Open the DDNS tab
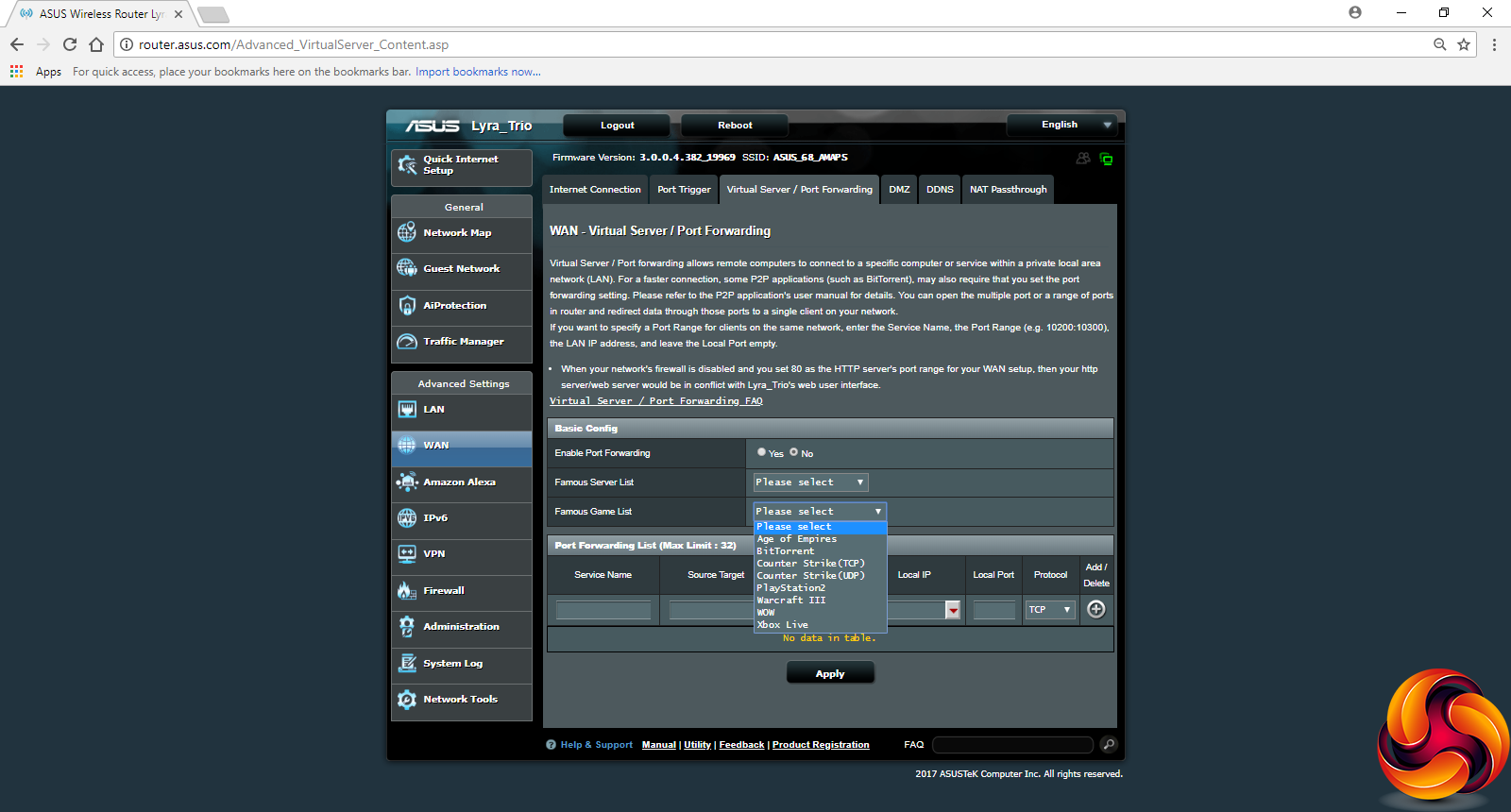The image size is (1511, 812). (x=940, y=190)
